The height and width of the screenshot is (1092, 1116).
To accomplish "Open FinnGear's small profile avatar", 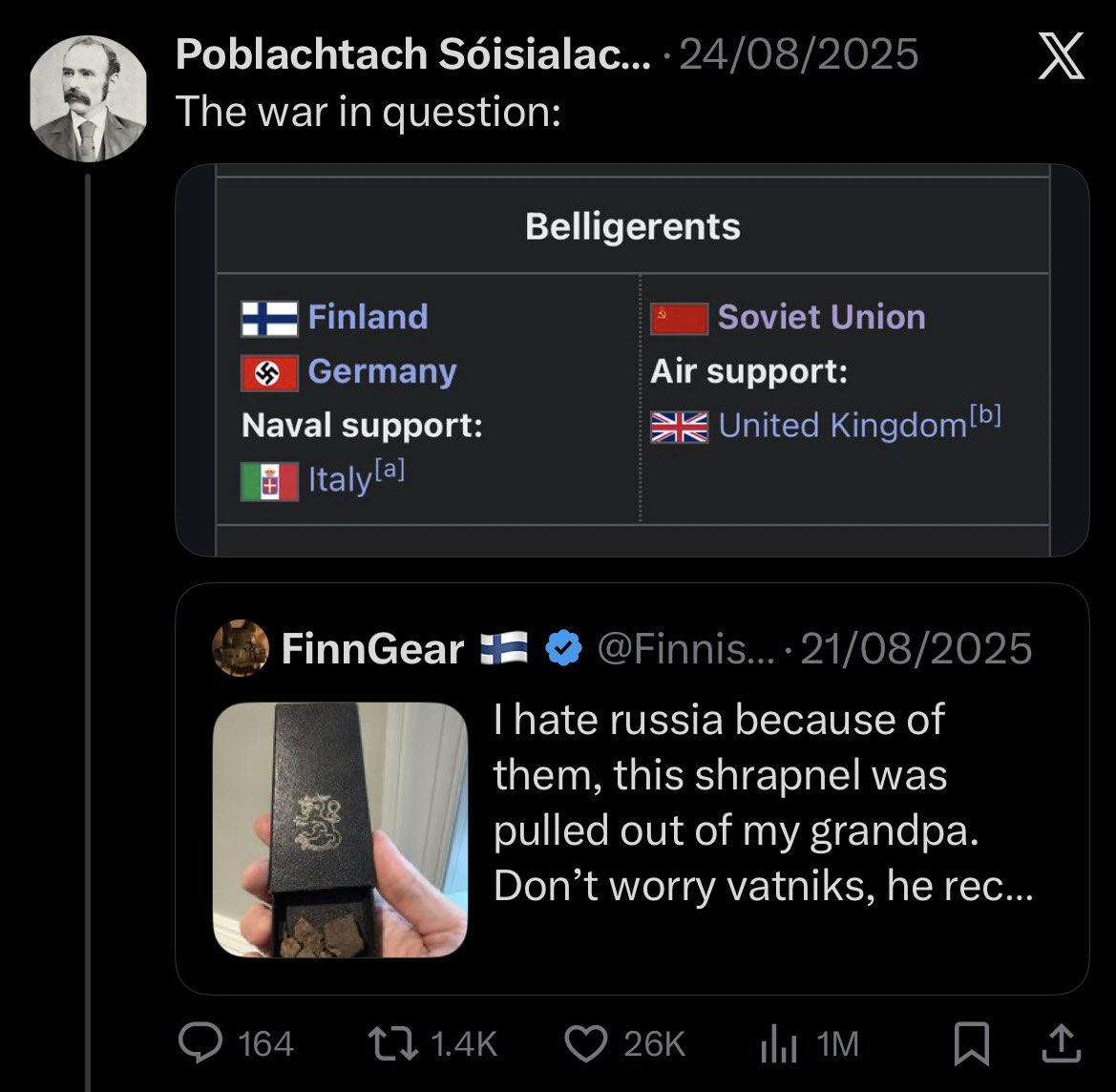I will point(240,648).
